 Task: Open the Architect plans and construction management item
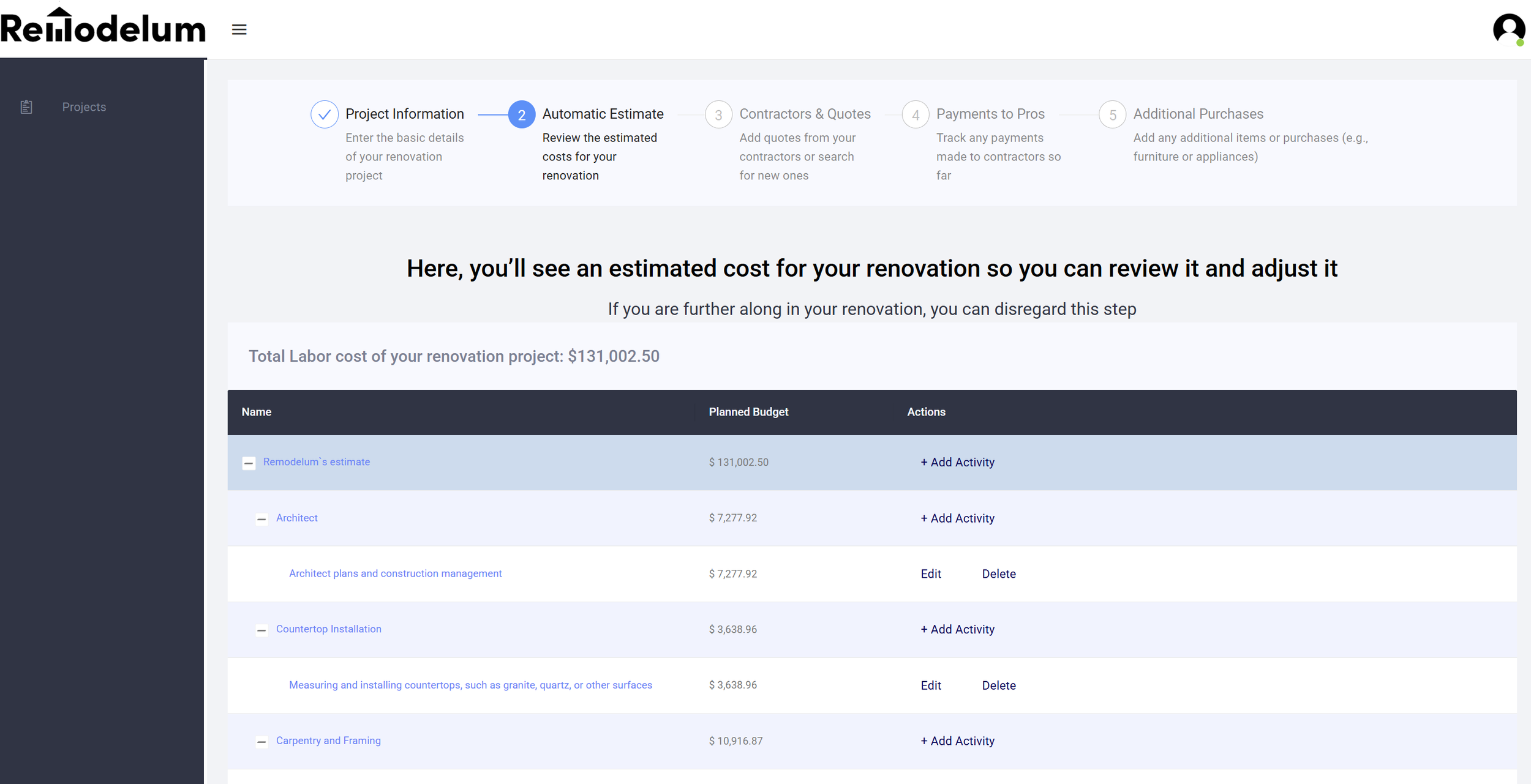395,573
